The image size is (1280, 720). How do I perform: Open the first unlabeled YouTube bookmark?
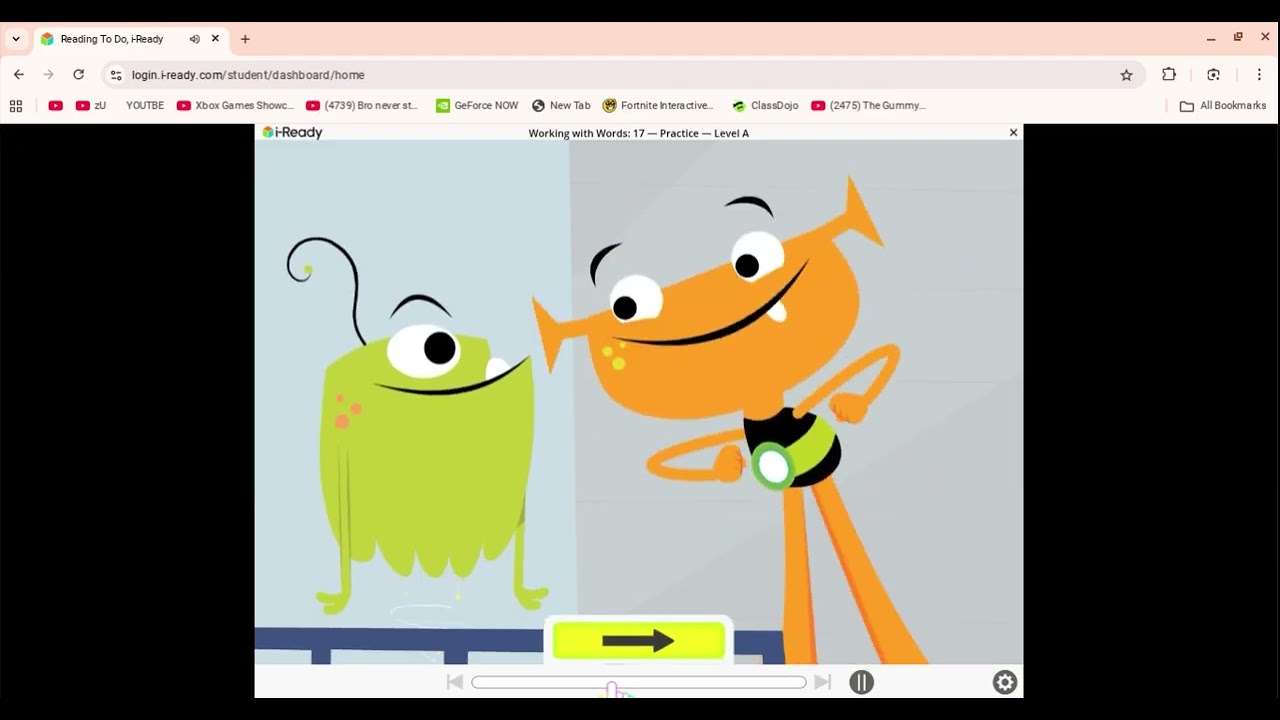tap(56, 105)
